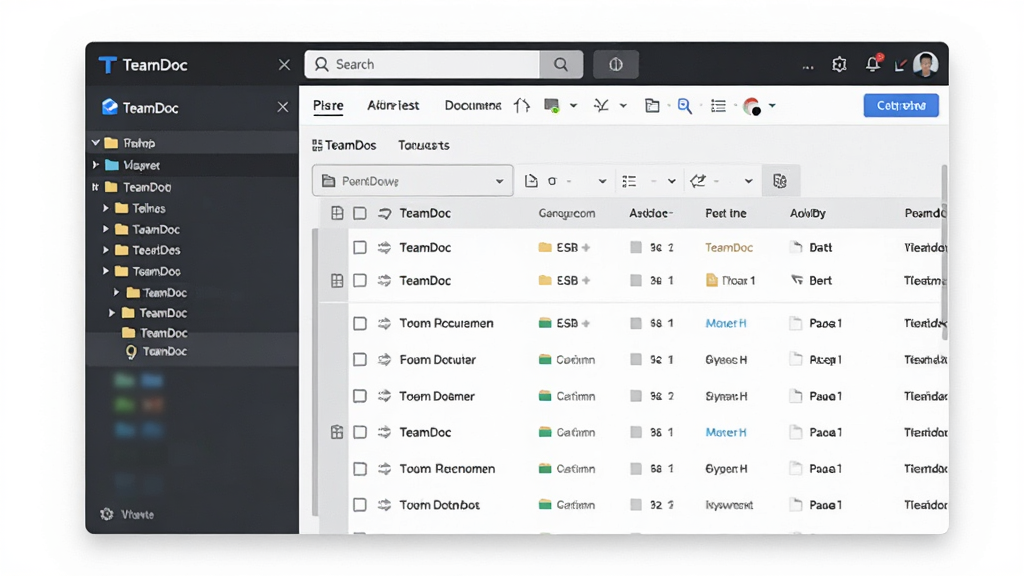Open the dropdown arrow after the refresh arrows icon
Screen dimensions: 1024x576
748,182
